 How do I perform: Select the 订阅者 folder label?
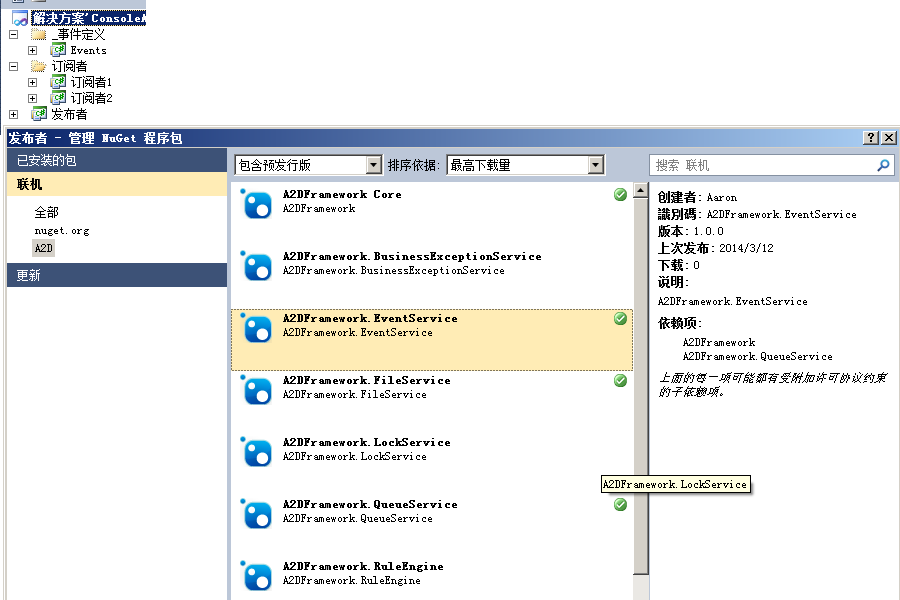coord(69,66)
